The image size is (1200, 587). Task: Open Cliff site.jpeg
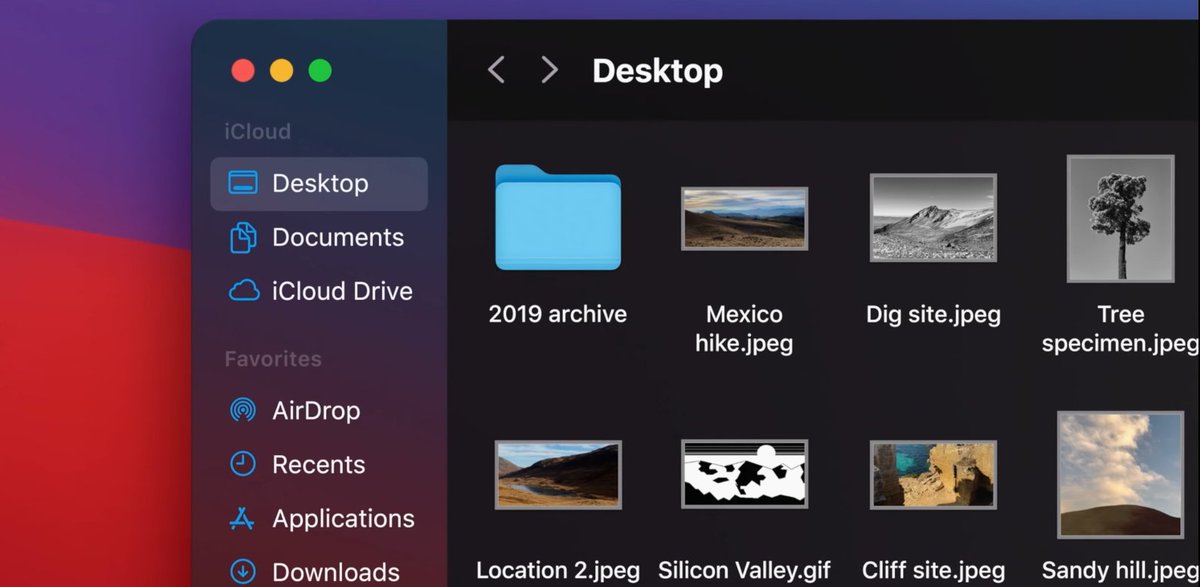(932, 472)
